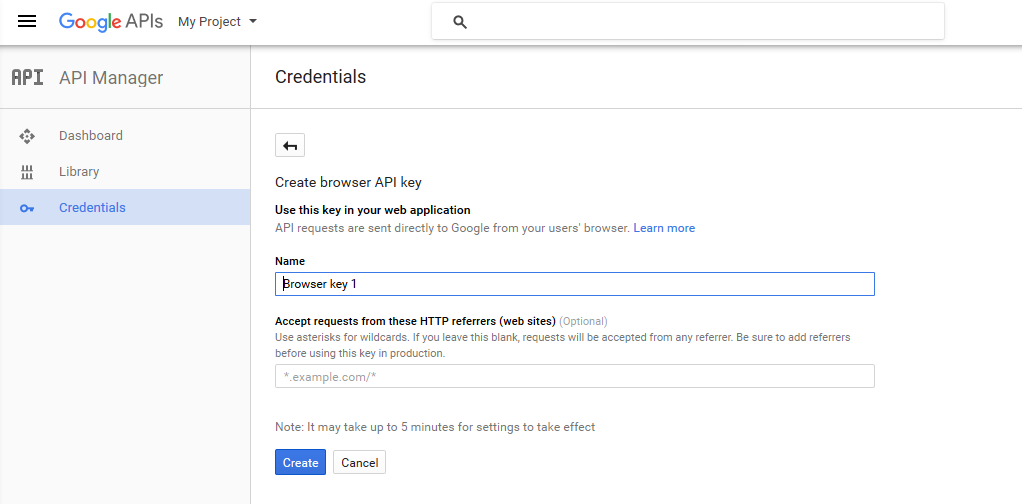The image size is (1022, 504).
Task: Click the API Manager logo icon
Action: click(27, 78)
